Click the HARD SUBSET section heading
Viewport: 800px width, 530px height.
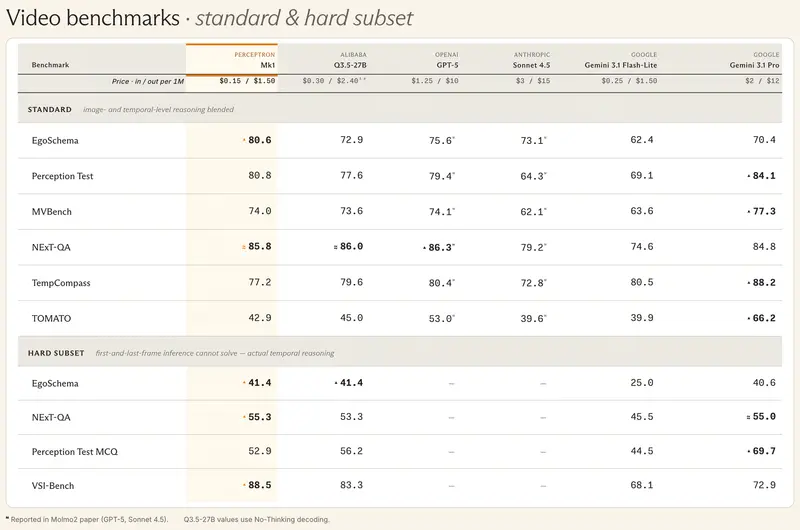click(56, 353)
